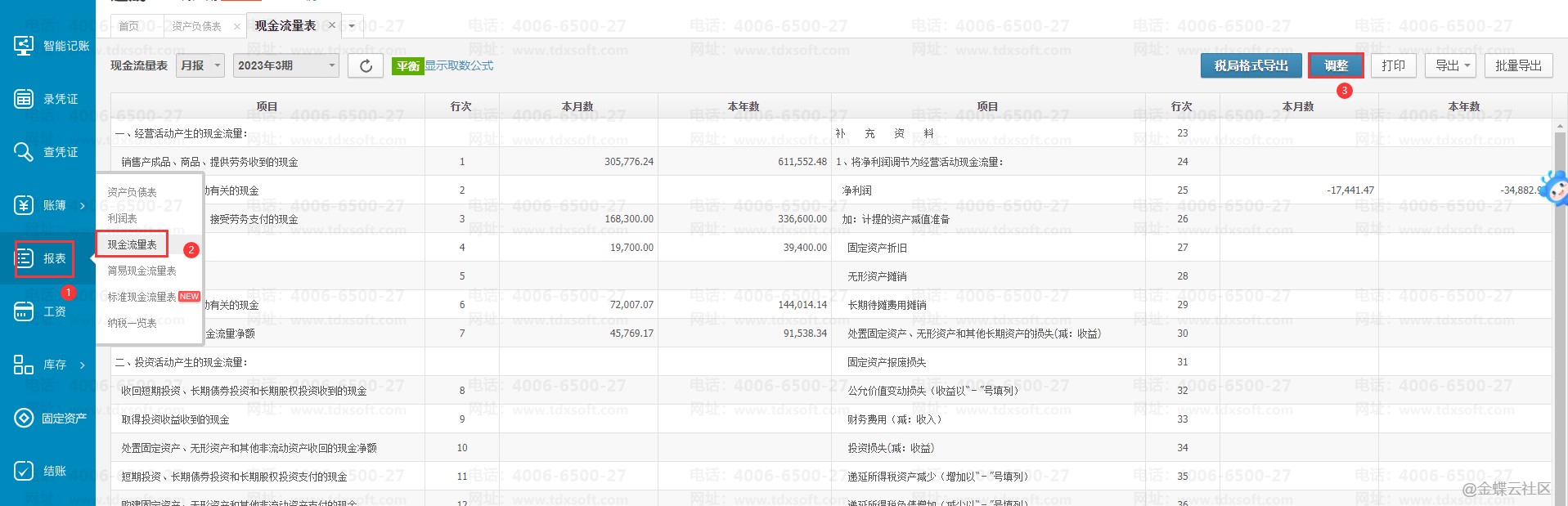Close the 现金流量表 tab
1568x506 pixels.
[331, 25]
